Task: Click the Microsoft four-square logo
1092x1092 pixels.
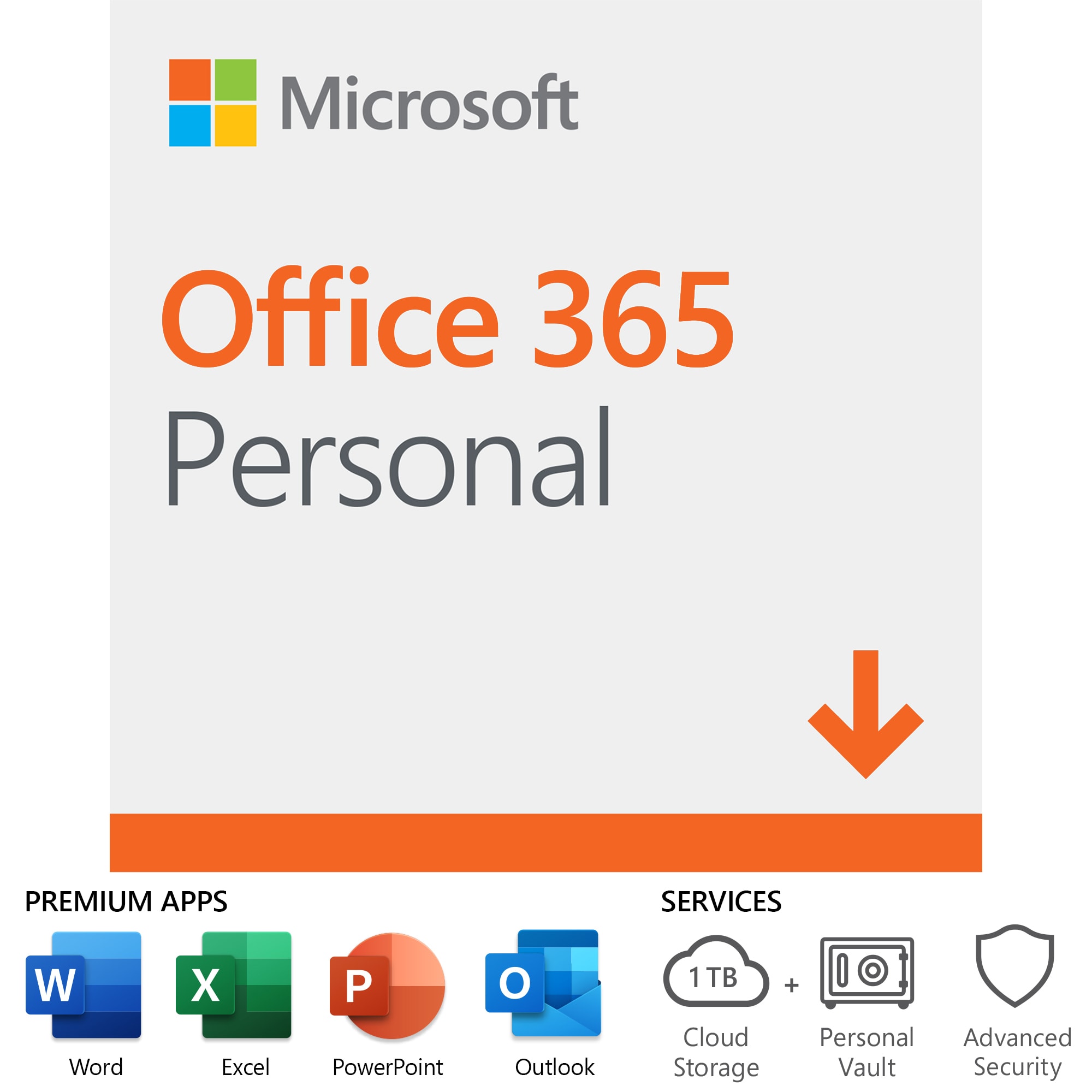Action: click(212, 103)
